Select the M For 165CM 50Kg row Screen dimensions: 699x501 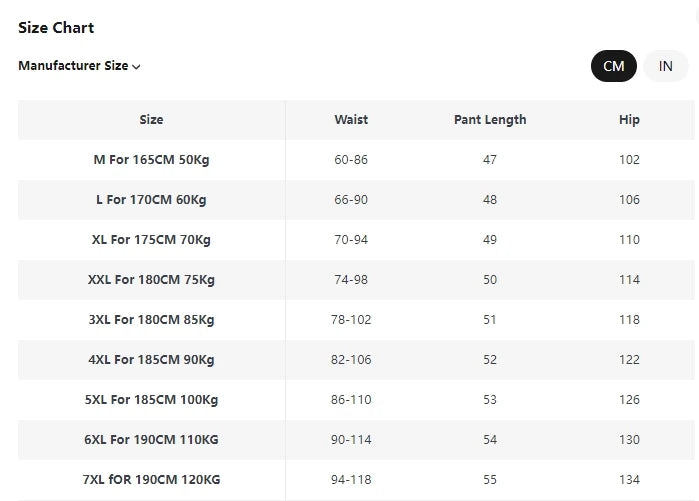356,160
